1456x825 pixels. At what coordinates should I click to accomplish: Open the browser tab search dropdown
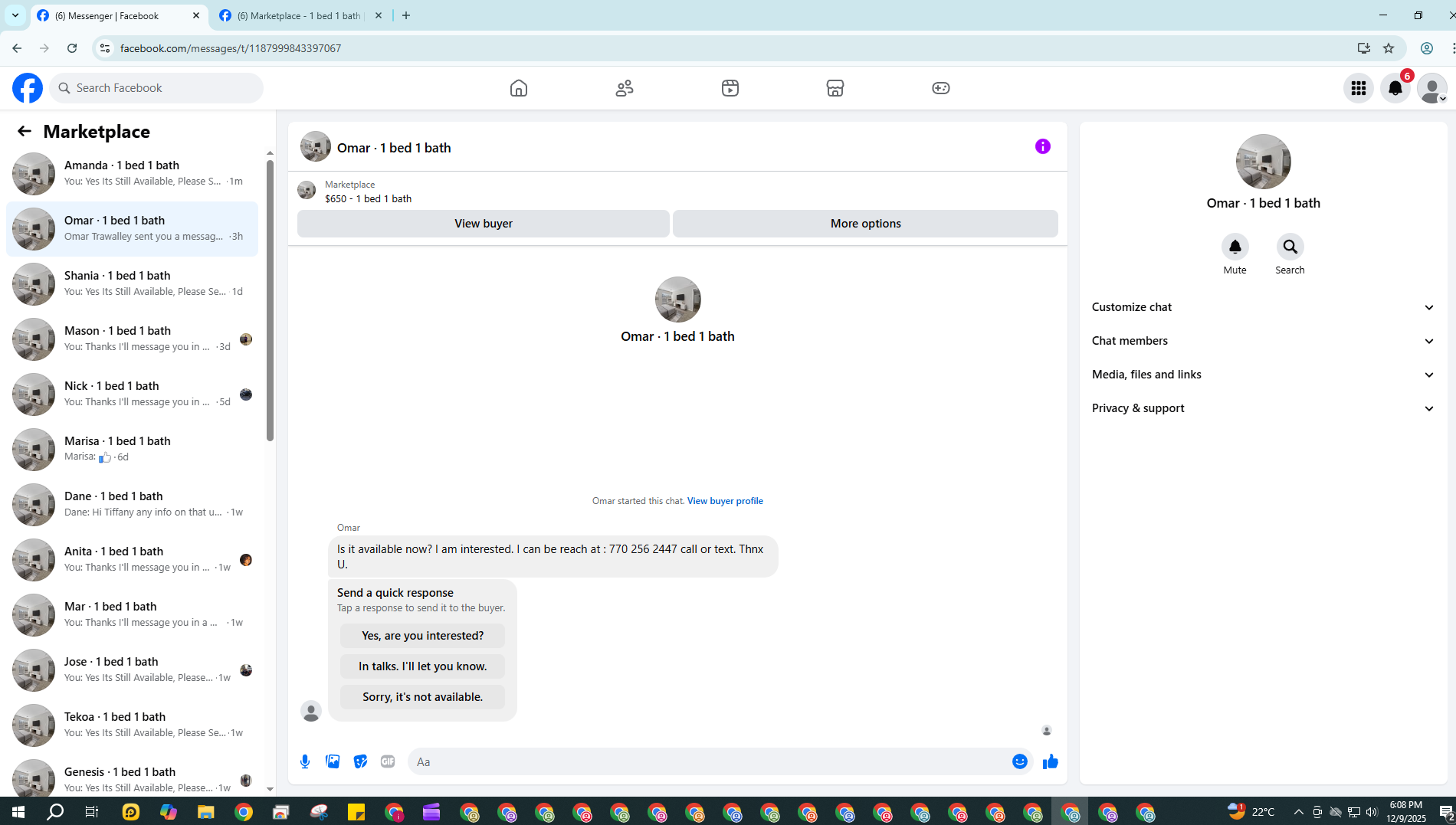(x=15, y=15)
